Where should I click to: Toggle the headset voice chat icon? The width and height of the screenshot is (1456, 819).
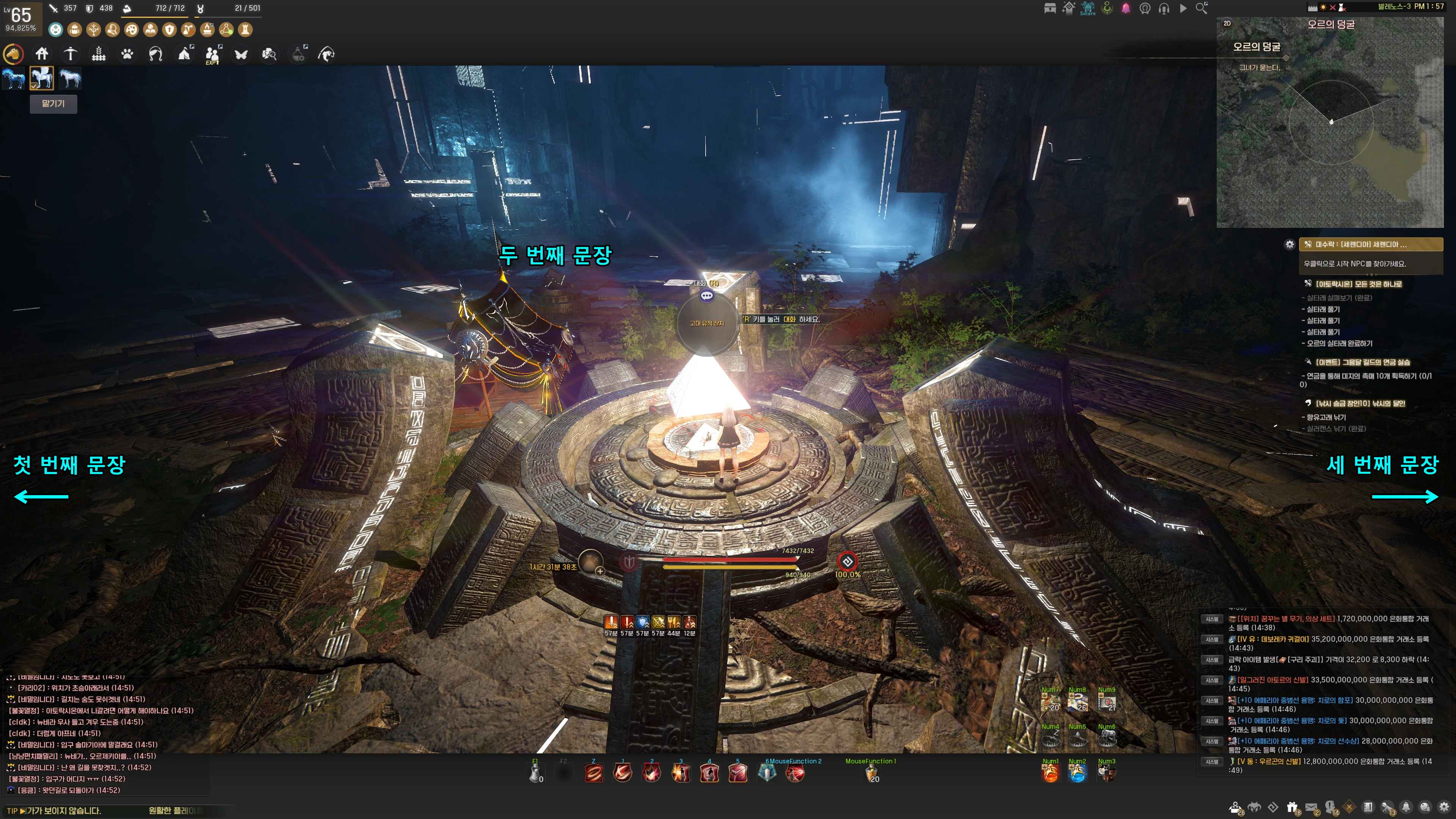pyautogui.click(x=1164, y=8)
